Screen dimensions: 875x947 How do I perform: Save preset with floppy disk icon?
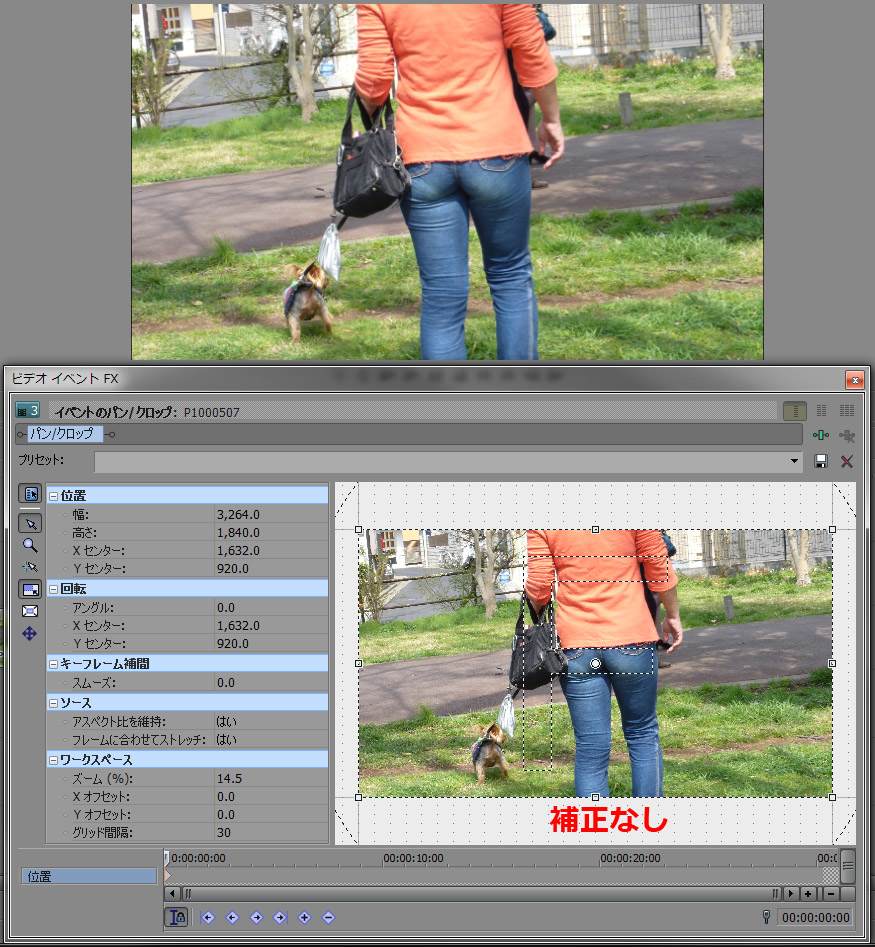(x=821, y=461)
